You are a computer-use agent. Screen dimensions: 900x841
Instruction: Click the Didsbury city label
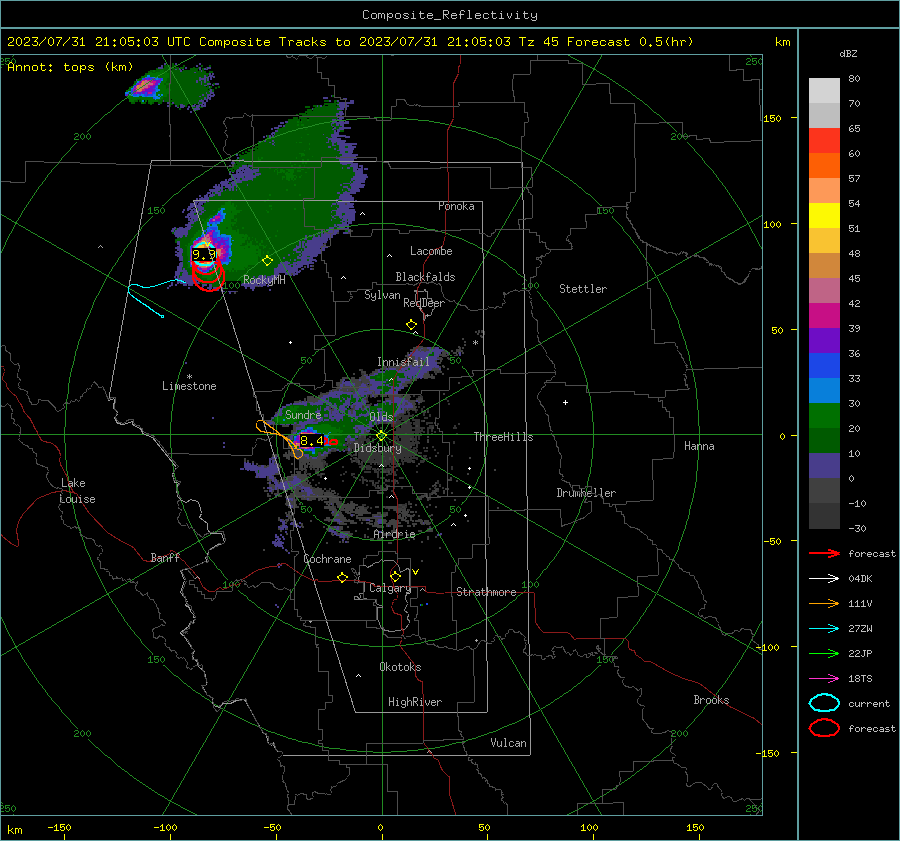(x=377, y=448)
